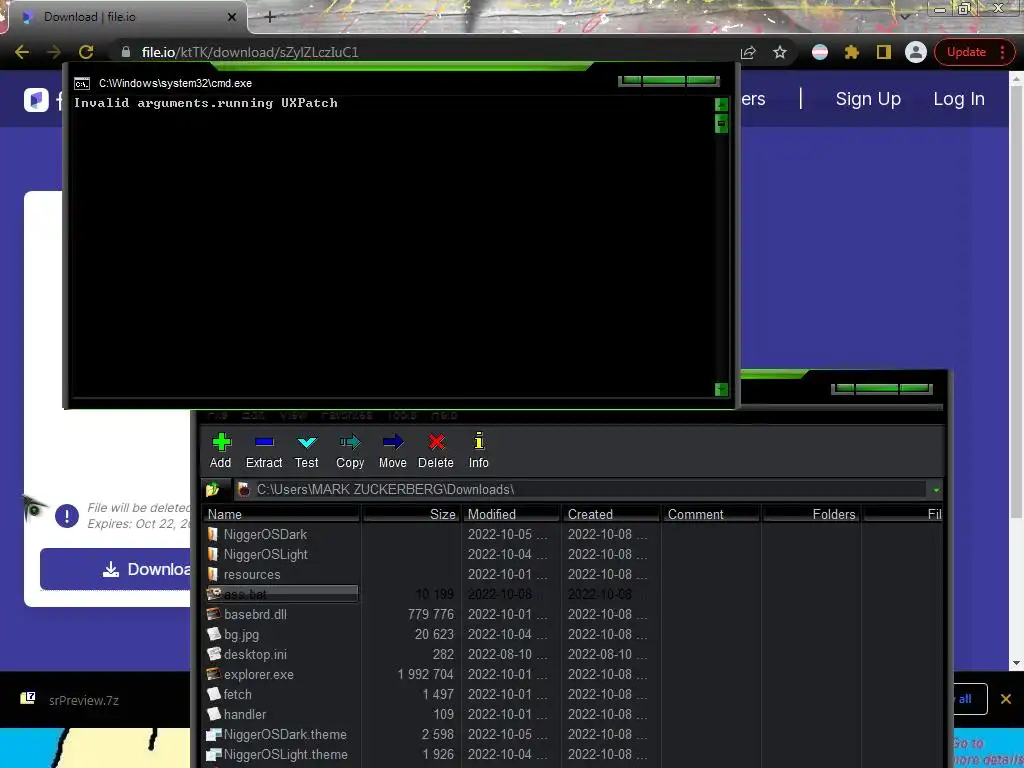Close the Download | file.io tab
The width and height of the screenshot is (1024, 768).
pos(232,17)
